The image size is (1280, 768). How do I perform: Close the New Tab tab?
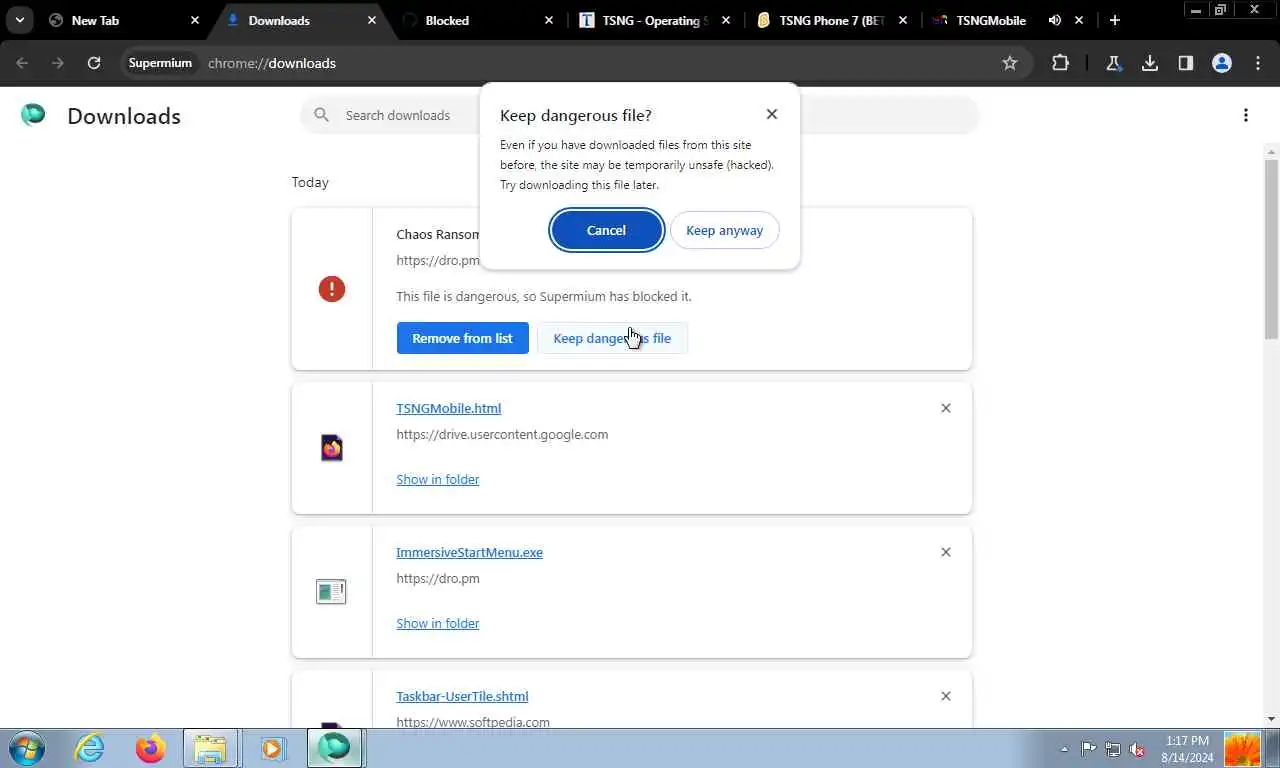pyautogui.click(x=195, y=20)
